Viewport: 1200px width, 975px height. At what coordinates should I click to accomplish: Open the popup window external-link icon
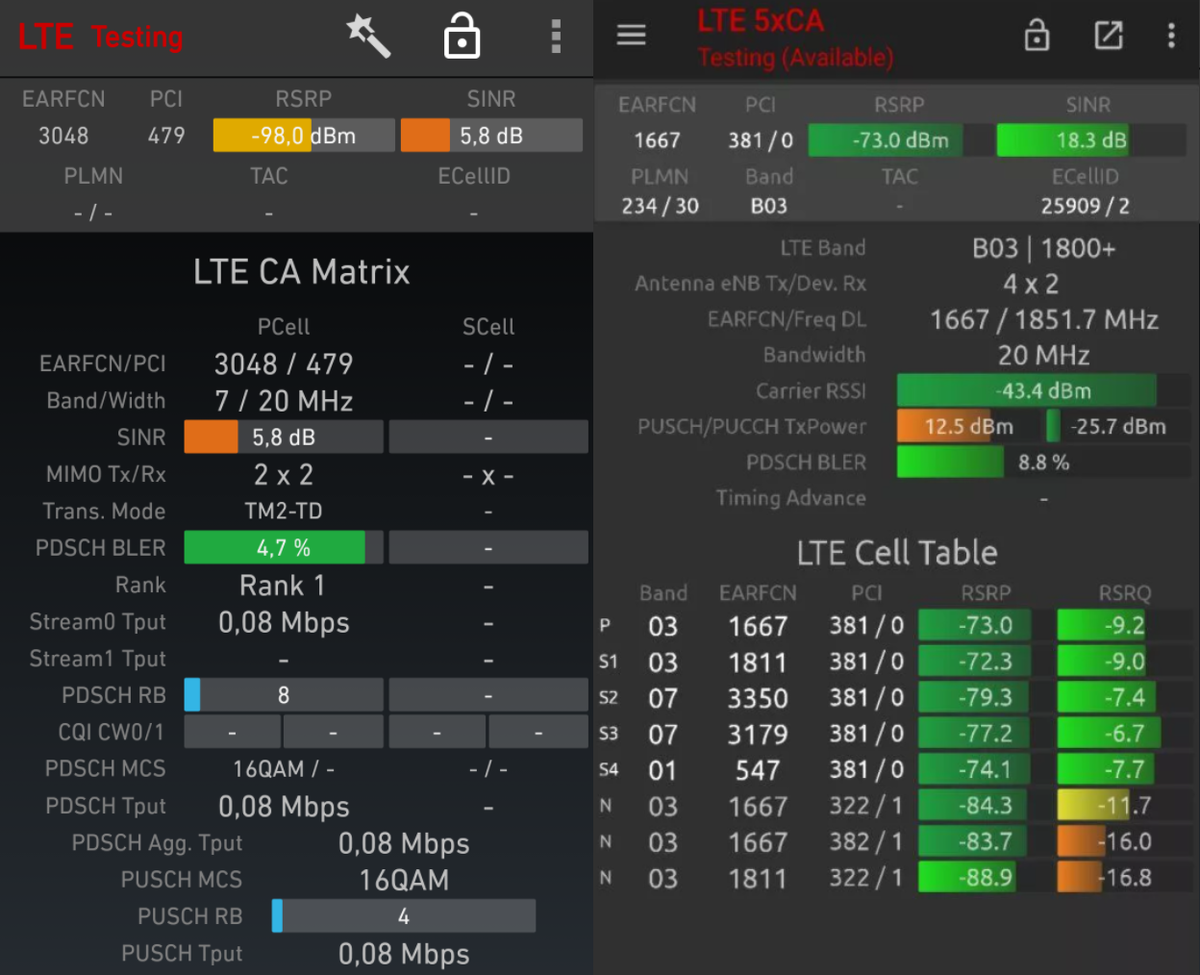(x=1109, y=35)
